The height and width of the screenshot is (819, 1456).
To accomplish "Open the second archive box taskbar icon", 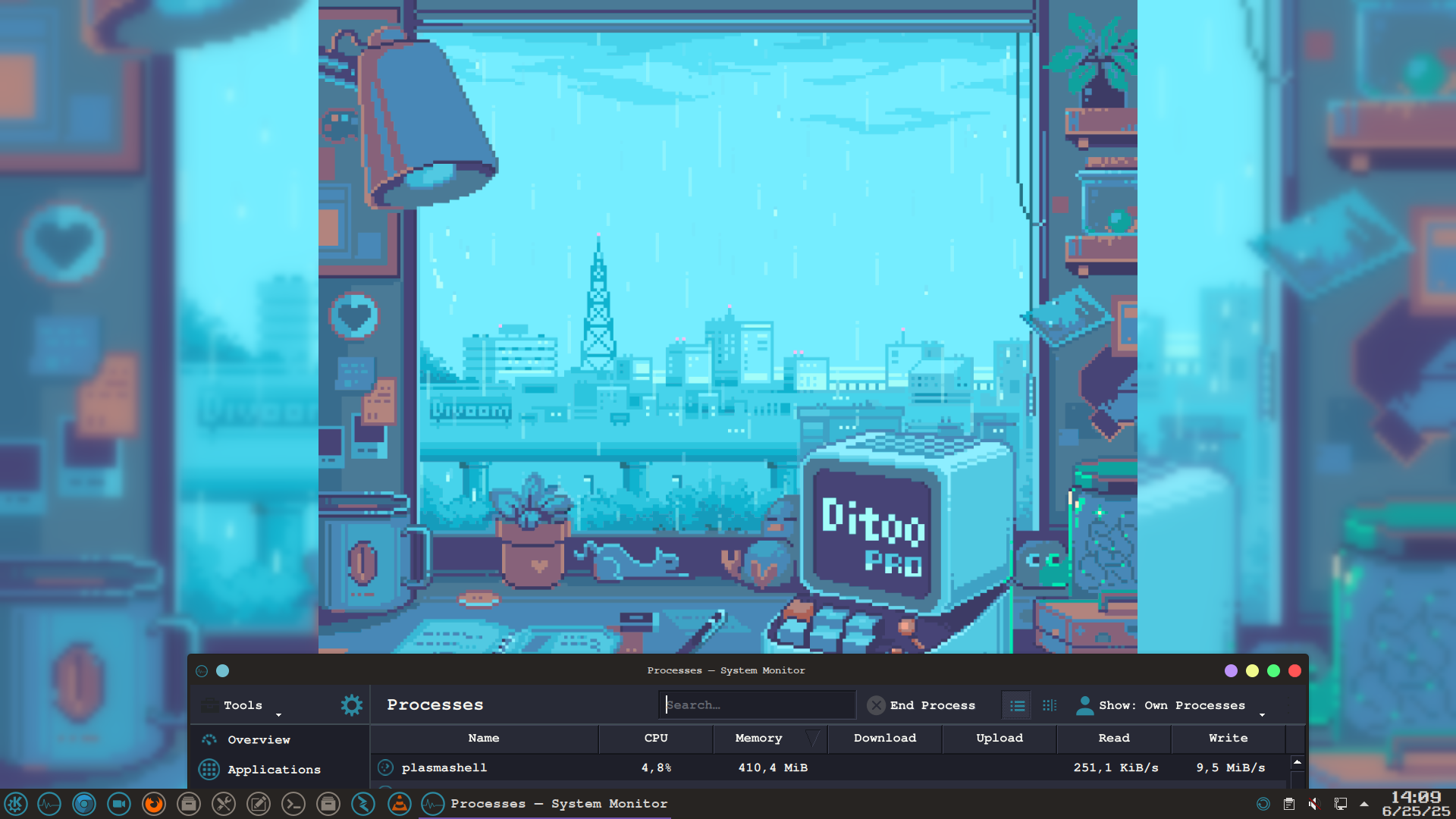I will [328, 804].
